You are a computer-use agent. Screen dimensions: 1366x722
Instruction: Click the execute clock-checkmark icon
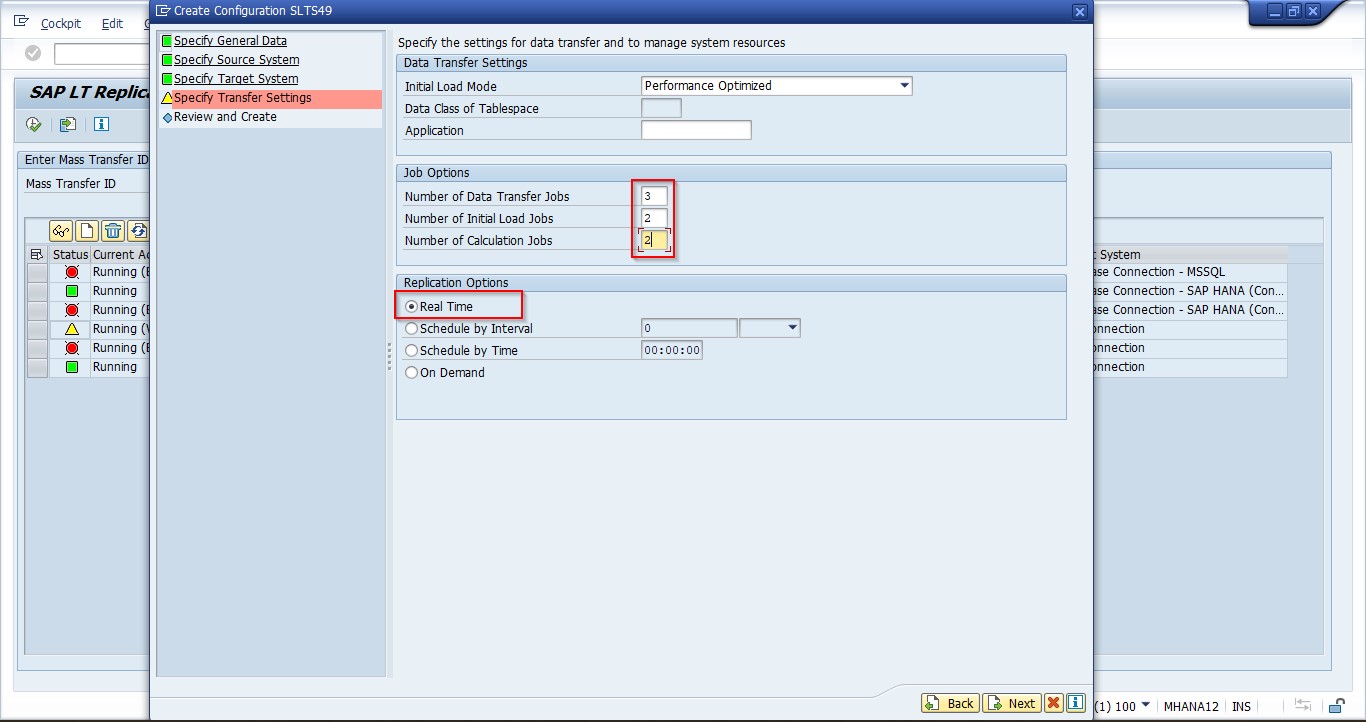[x=34, y=125]
